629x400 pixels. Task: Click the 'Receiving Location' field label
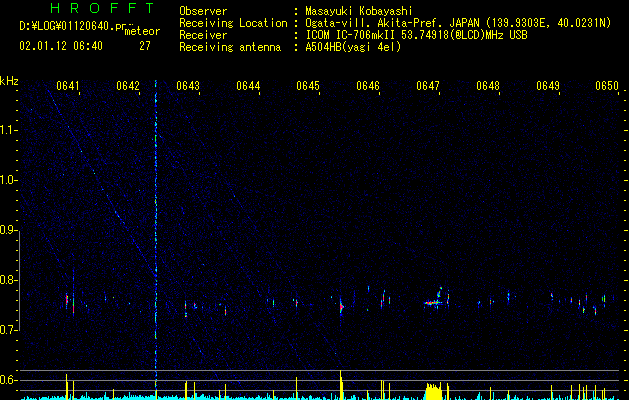coord(233,23)
